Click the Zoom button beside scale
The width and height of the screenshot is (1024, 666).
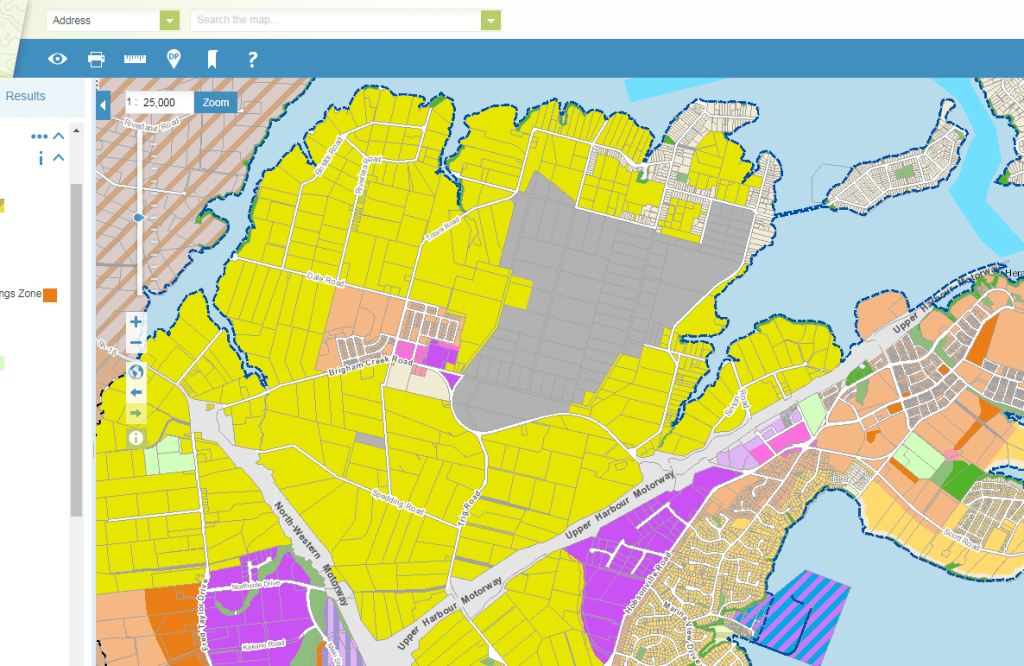pyautogui.click(x=216, y=102)
